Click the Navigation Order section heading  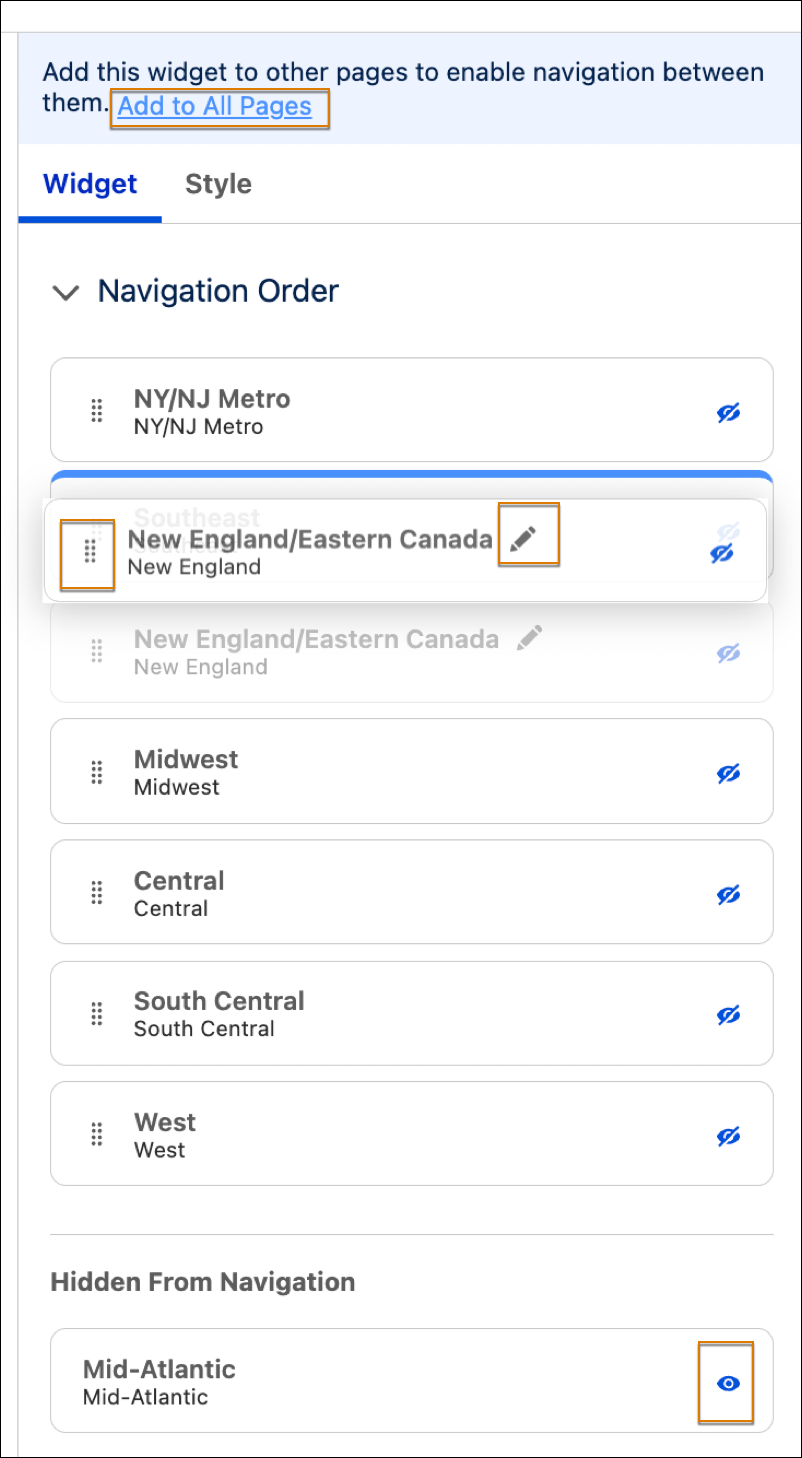[x=218, y=291]
